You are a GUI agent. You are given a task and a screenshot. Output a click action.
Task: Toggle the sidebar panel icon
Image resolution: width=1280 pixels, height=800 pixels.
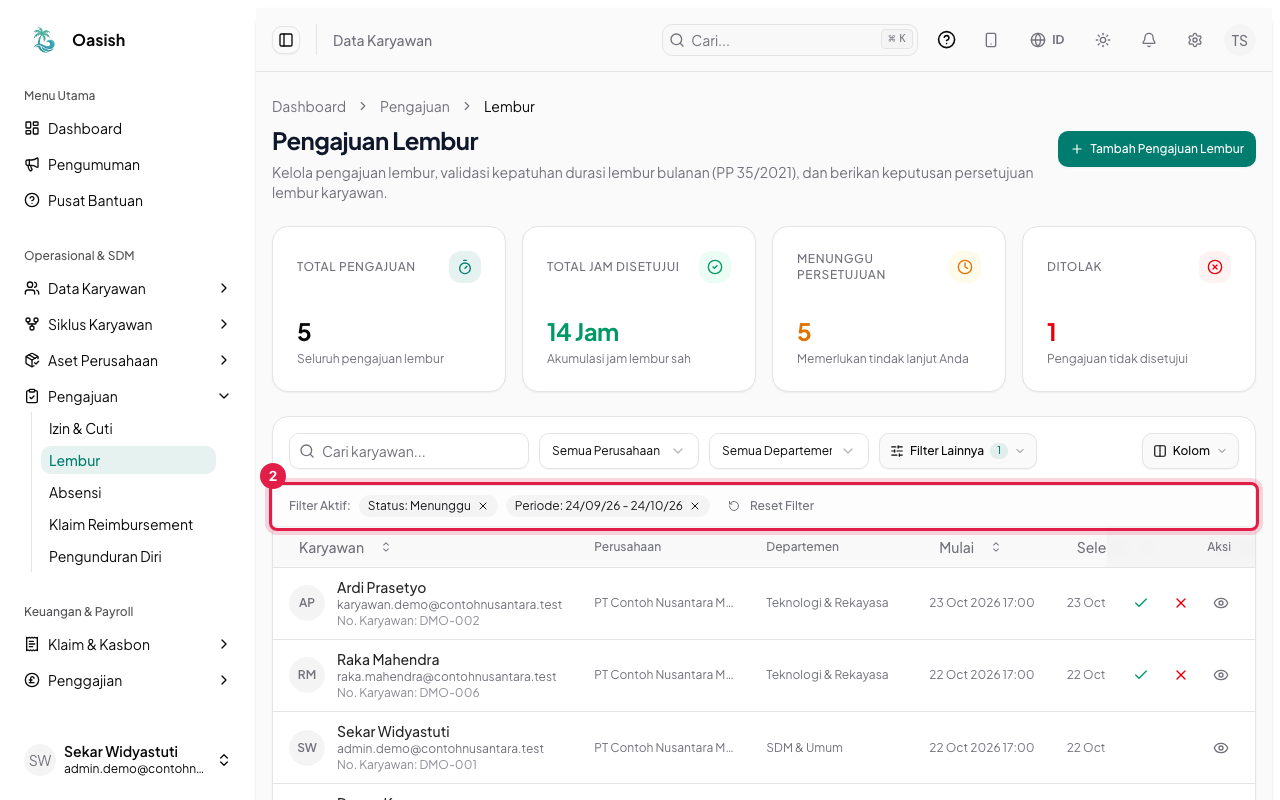tap(286, 40)
